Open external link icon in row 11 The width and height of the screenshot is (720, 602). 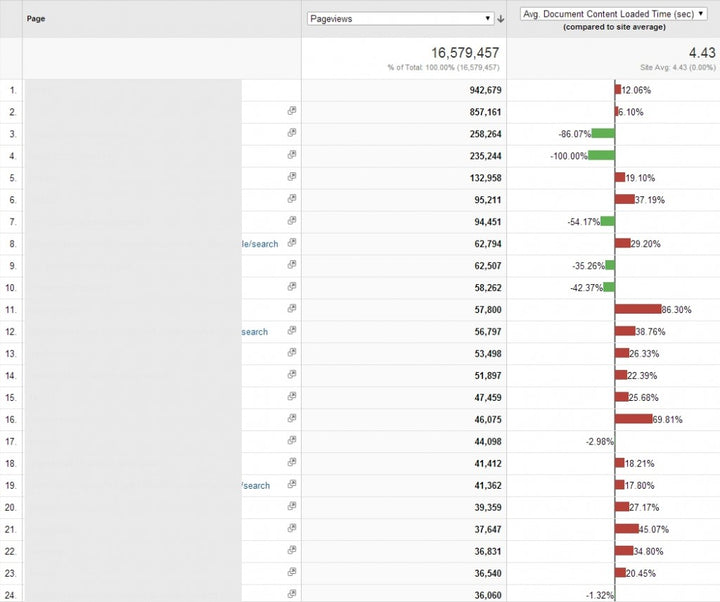coord(292,309)
